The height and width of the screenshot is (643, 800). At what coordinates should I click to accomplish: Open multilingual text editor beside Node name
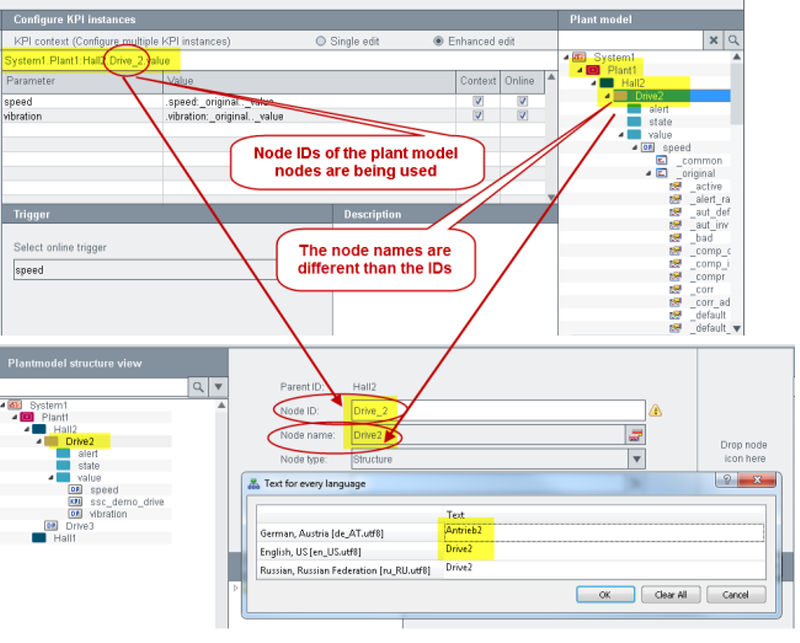pyautogui.click(x=635, y=435)
